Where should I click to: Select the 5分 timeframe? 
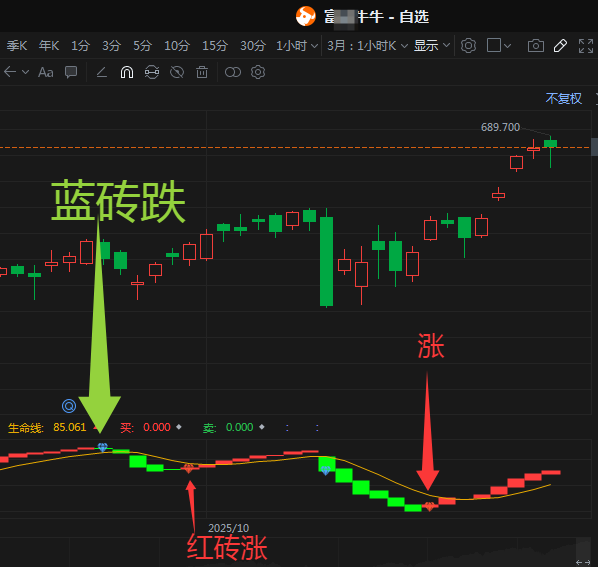pyautogui.click(x=142, y=46)
